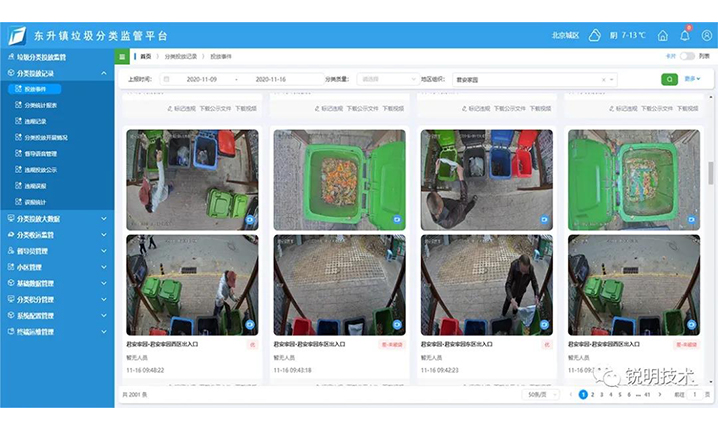Click 首页 breadcrumb link
The width and height of the screenshot is (718, 430).
pos(146,57)
